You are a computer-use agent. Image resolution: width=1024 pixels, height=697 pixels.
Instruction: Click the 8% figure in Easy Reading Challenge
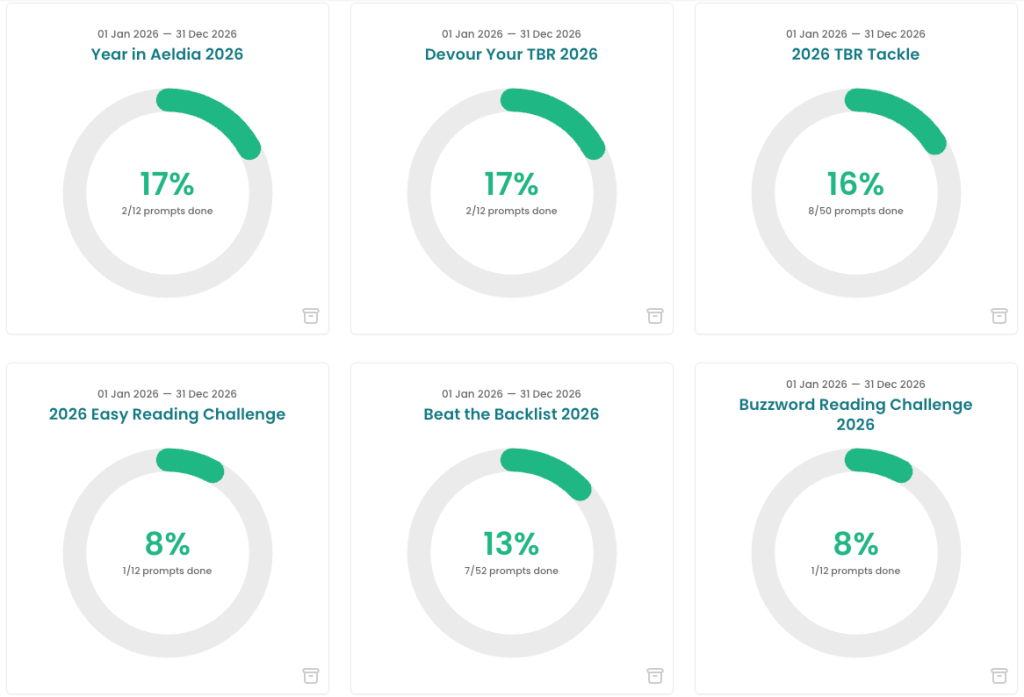167,544
